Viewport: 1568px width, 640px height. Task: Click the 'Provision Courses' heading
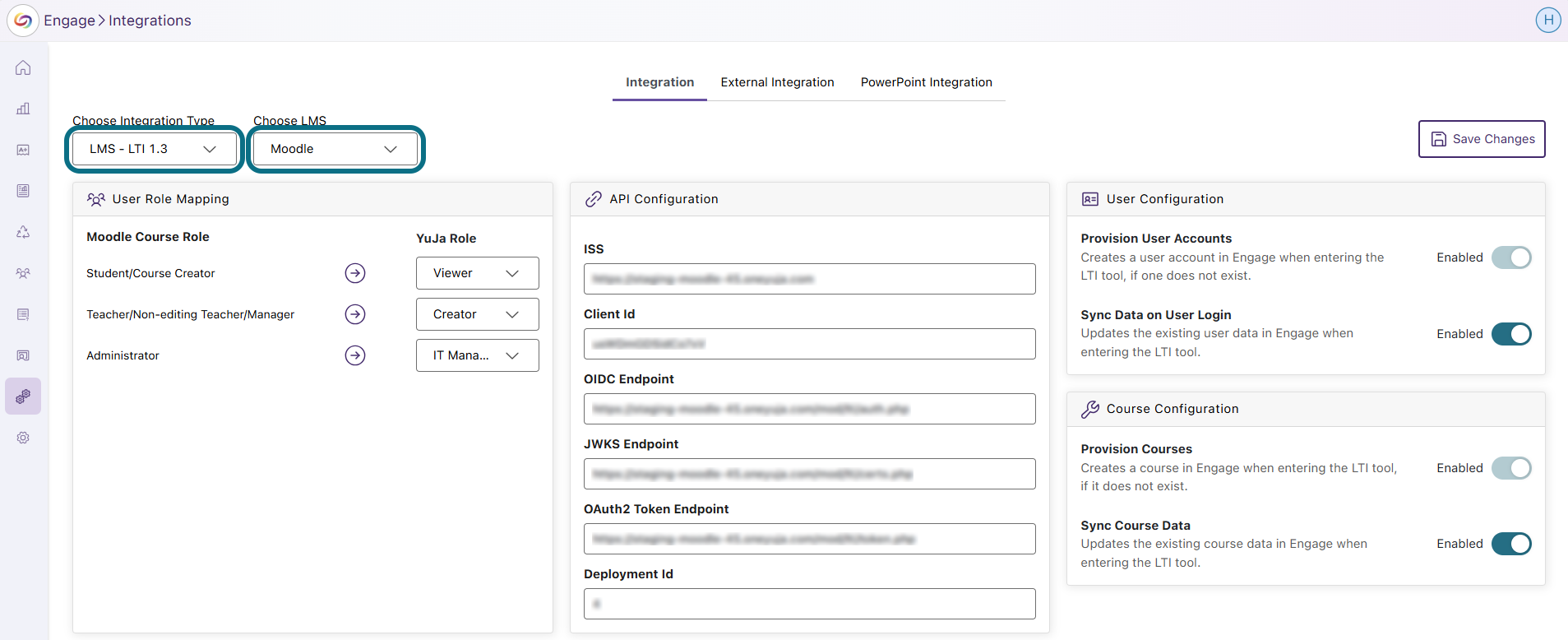pos(1136,449)
